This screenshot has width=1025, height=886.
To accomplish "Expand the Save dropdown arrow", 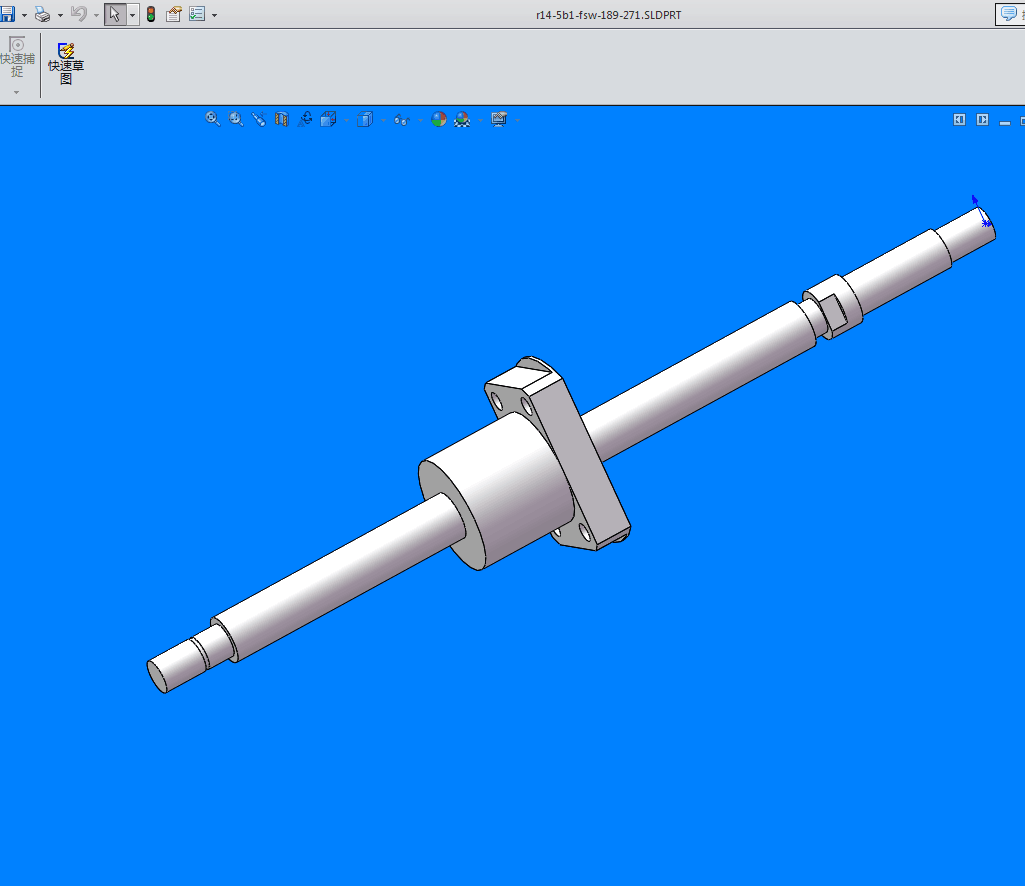I will pyautogui.click(x=24, y=14).
